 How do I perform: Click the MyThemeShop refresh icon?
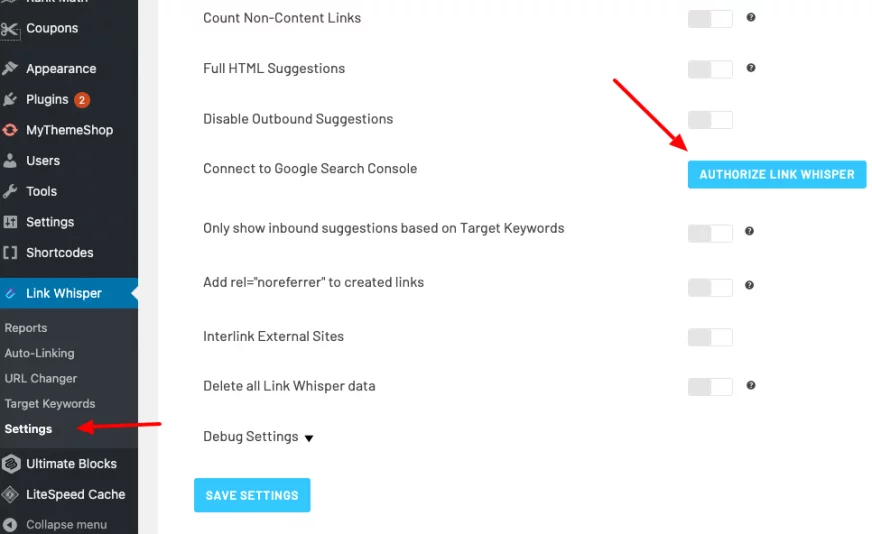pos(10,130)
